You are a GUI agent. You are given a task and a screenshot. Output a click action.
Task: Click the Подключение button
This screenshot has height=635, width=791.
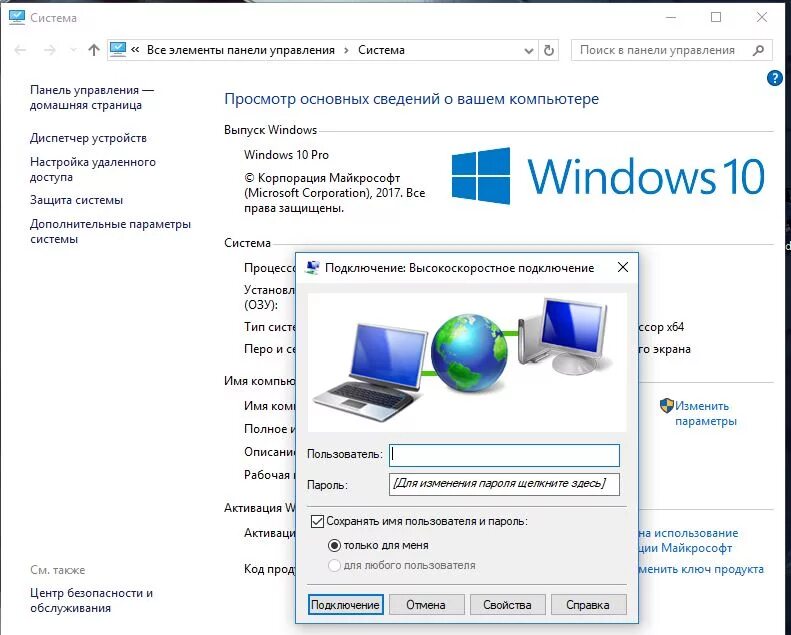pos(346,604)
